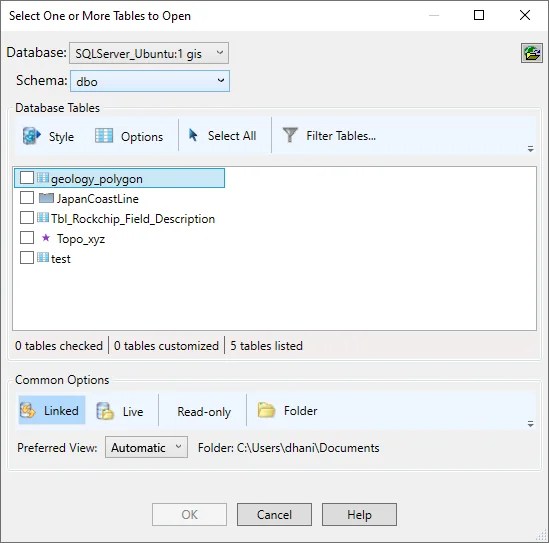549x543 pixels.
Task: Click the Style globe icon
Action: 32,136
